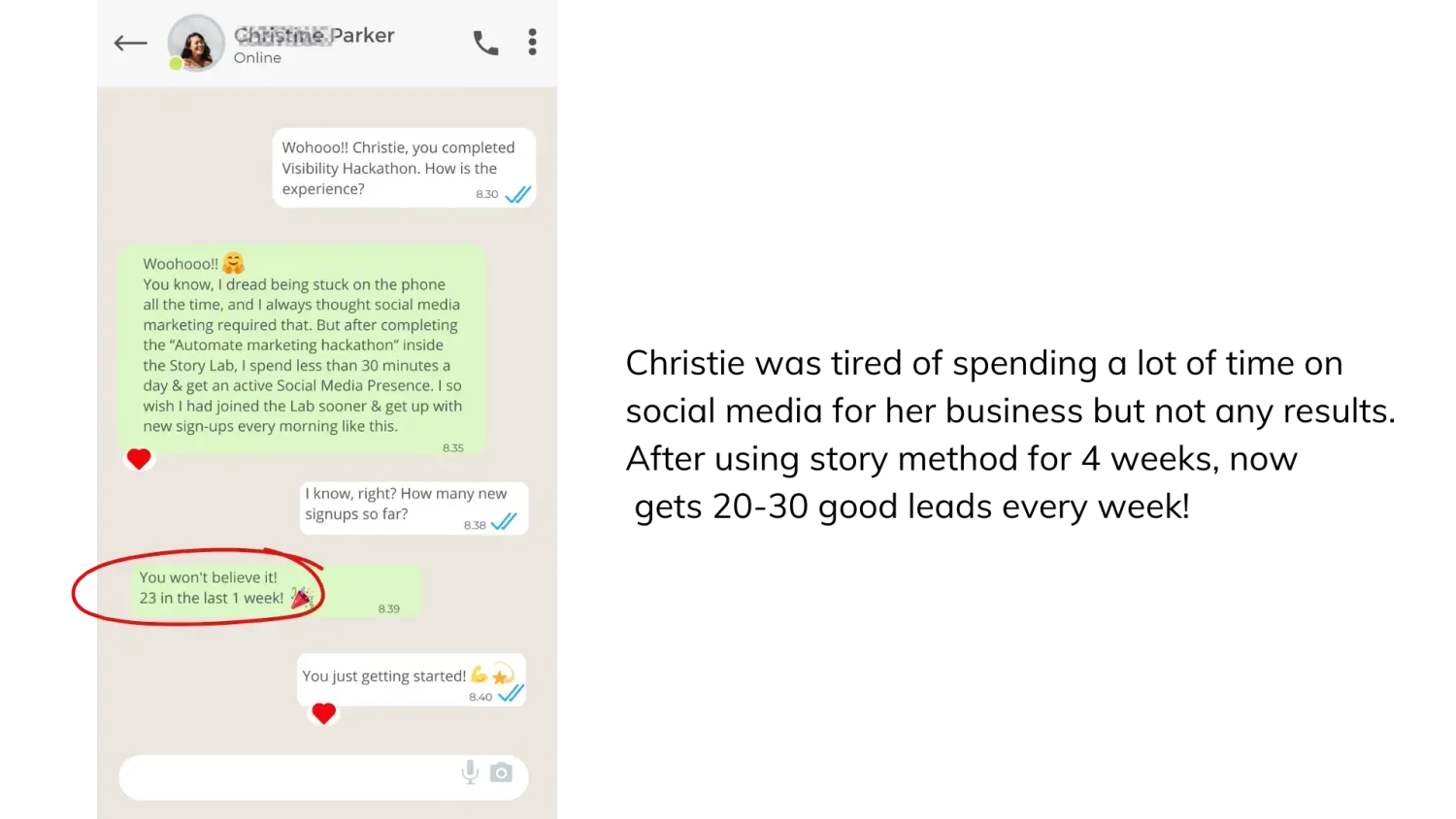This screenshot has height=819, width=1456.
Task: Open the contact's profile picture
Action: (196, 43)
